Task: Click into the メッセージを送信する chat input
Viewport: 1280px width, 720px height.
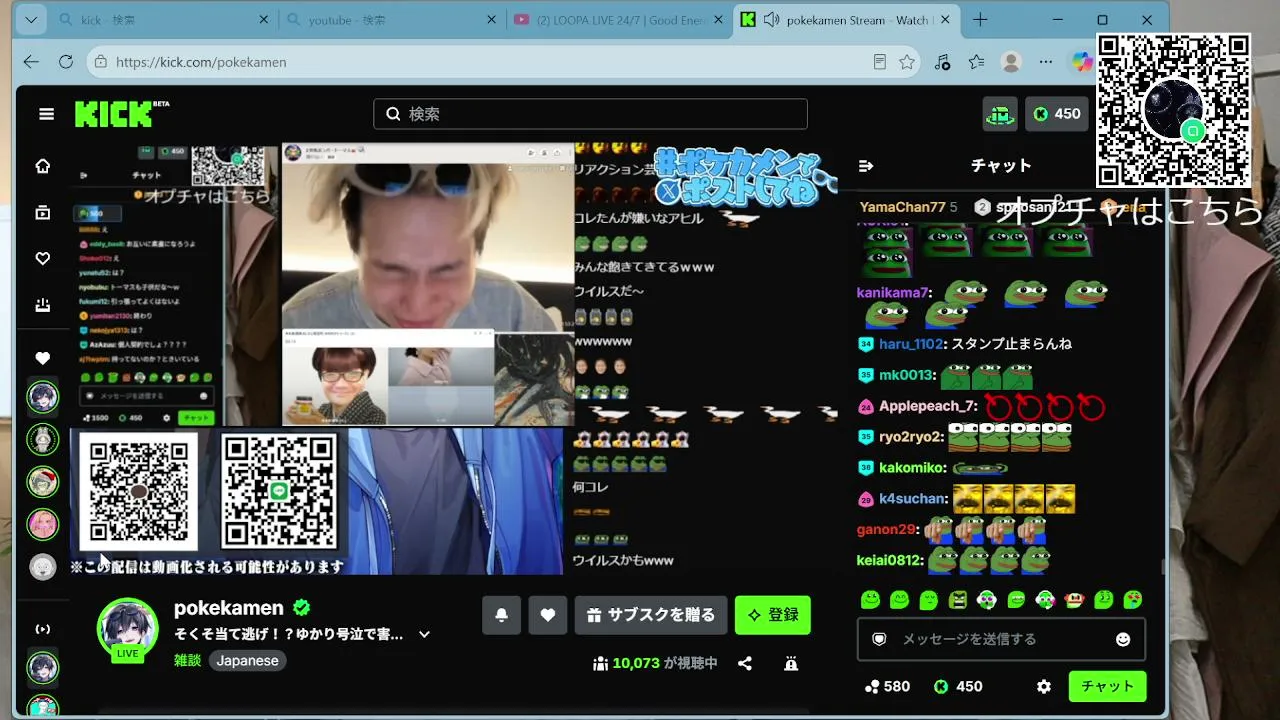Action: pyautogui.click(x=1000, y=639)
